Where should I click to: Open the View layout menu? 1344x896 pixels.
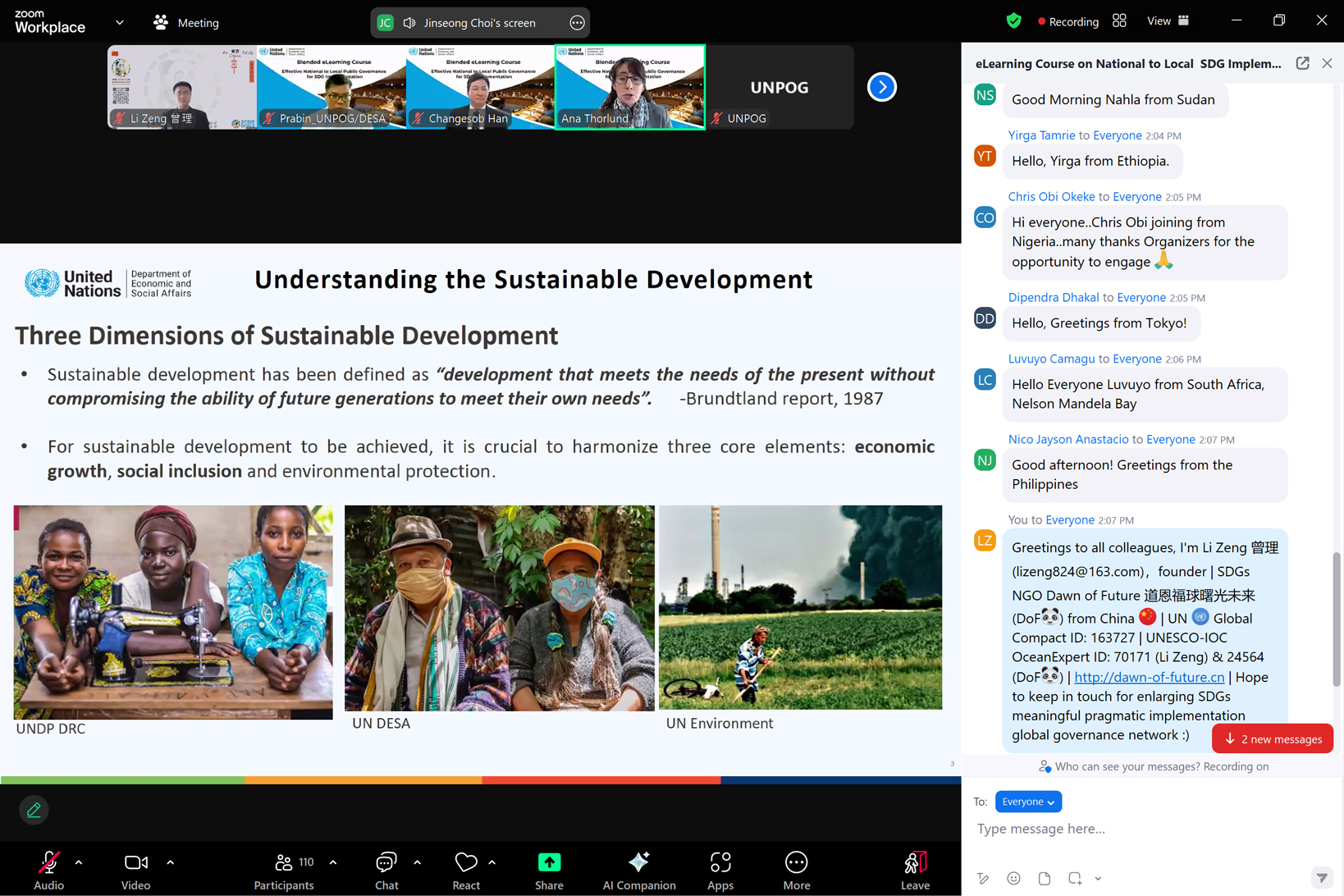(1167, 21)
